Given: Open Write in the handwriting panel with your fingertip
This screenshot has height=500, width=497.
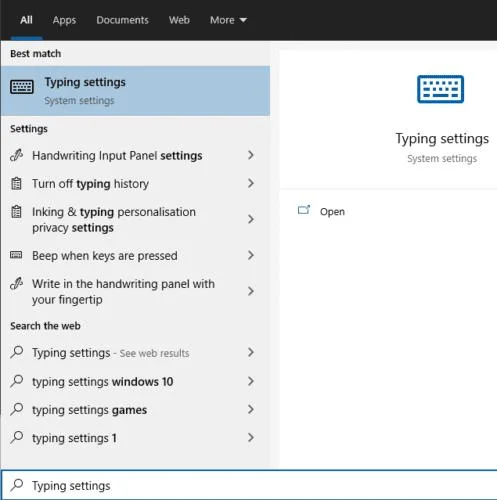Looking at the screenshot, I should click(x=135, y=292).
